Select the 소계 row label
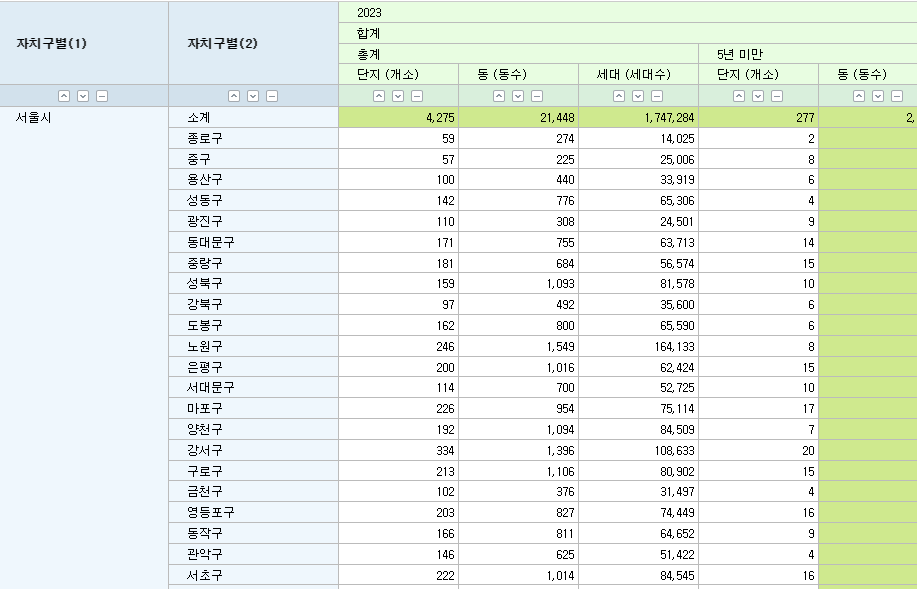Screen dimensions: 917x589 (x=254, y=117)
